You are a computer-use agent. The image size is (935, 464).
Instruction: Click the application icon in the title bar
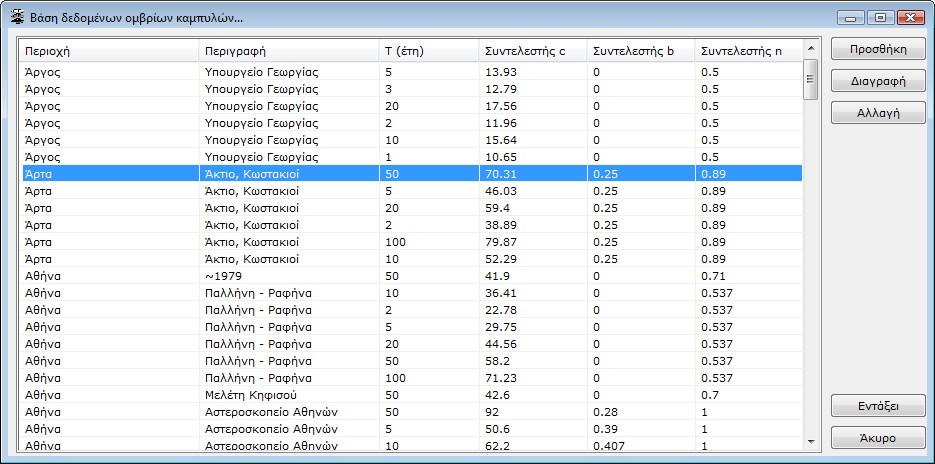pyautogui.click(x=17, y=18)
